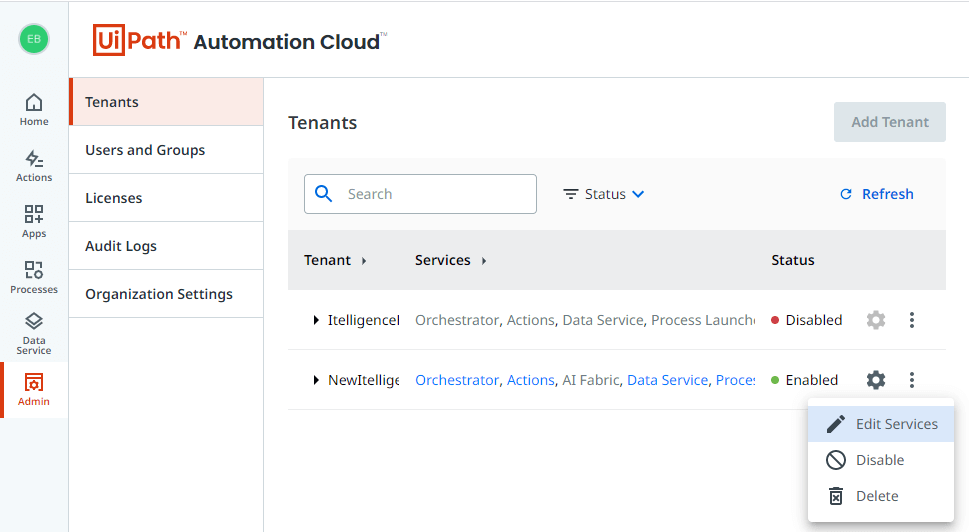Screen dimensions: 969x532
Task: Choose Disable from the context menu
Action: pyautogui.click(x=881, y=460)
